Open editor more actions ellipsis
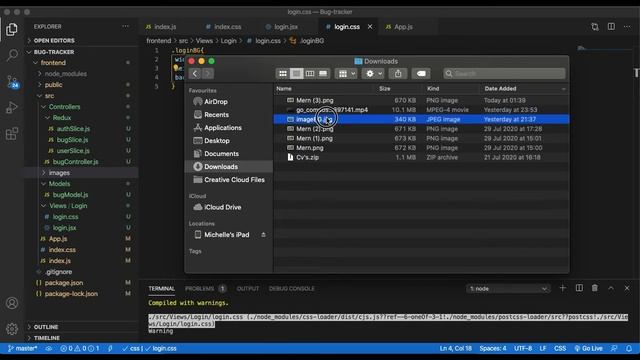 click(627, 27)
